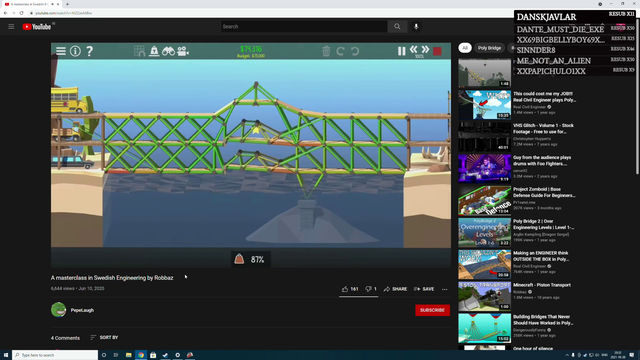Click the weight stress icon in game toolbar
The height and width of the screenshot is (360, 640).
point(154,51)
